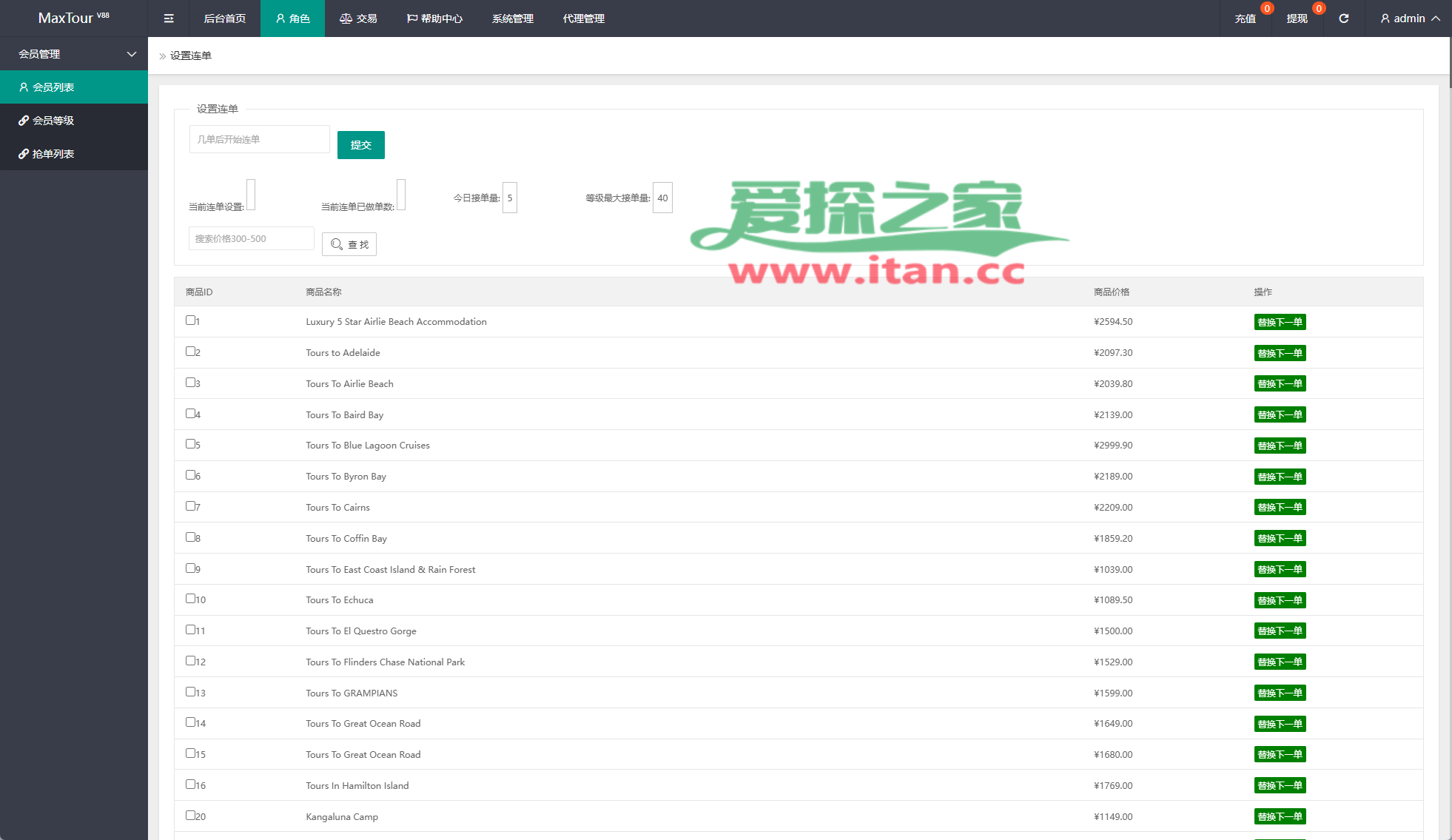Open the 提现 withdrawal notifications

point(1297,19)
